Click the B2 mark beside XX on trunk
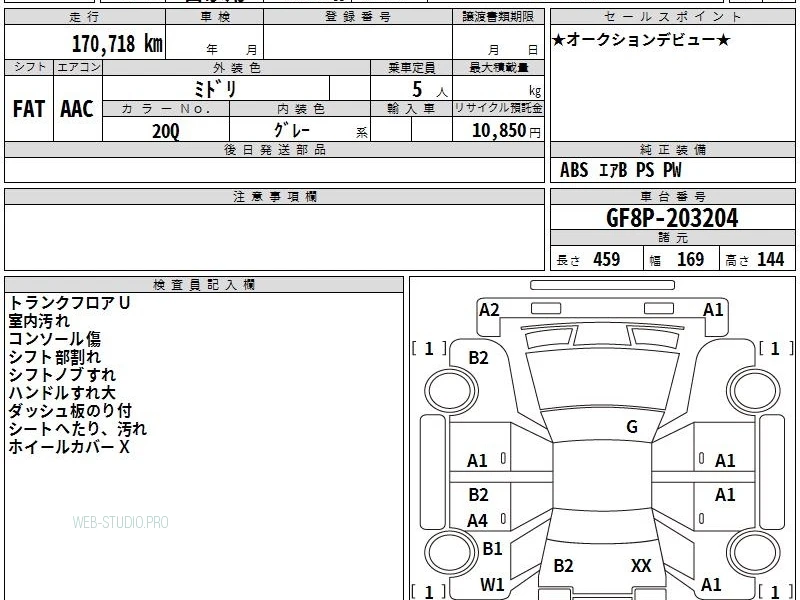 pyautogui.click(x=563, y=565)
